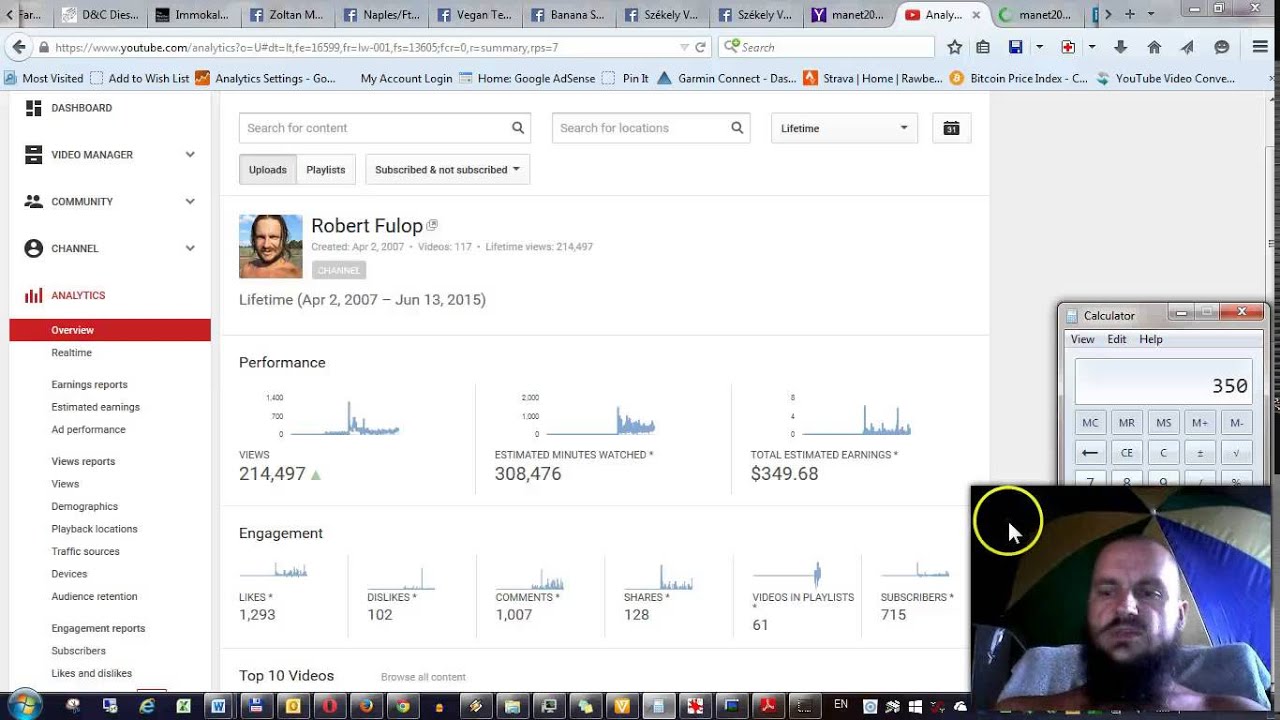The width and height of the screenshot is (1280, 720).
Task: Open the Playback locations report
Action: (94, 529)
